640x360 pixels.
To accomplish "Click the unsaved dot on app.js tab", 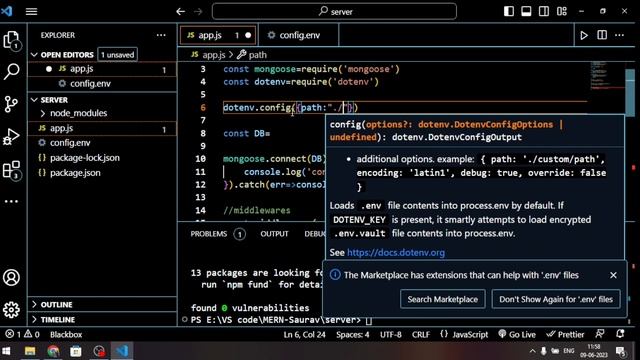I will (248, 36).
